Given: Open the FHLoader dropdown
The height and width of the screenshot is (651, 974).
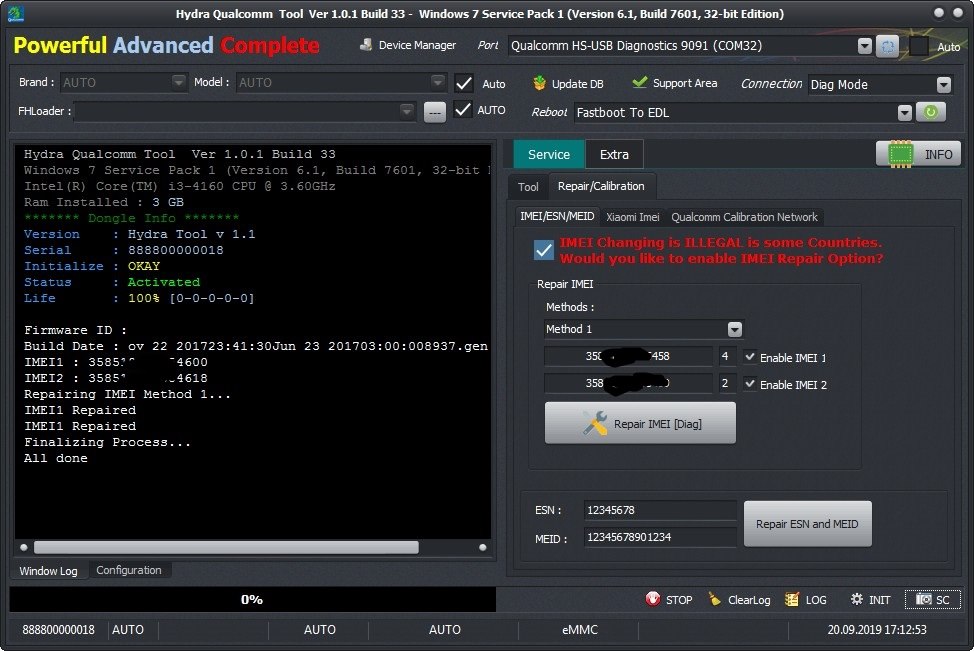Looking at the screenshot, I should click(x=407, y=111).
